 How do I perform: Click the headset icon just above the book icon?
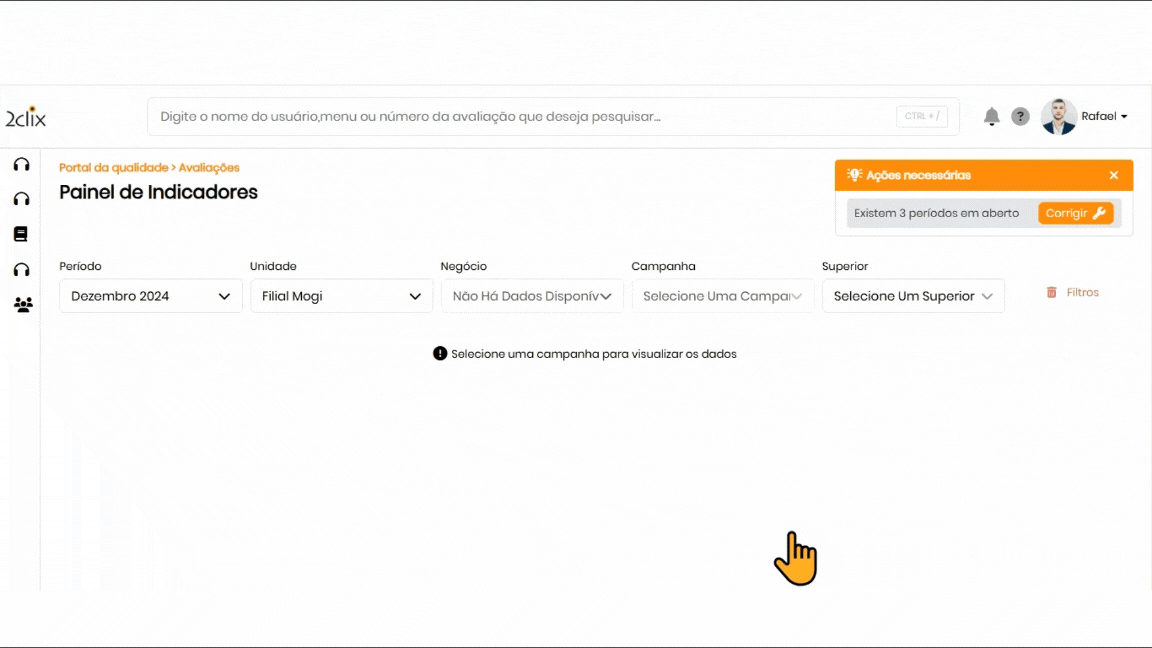point(21,199)
